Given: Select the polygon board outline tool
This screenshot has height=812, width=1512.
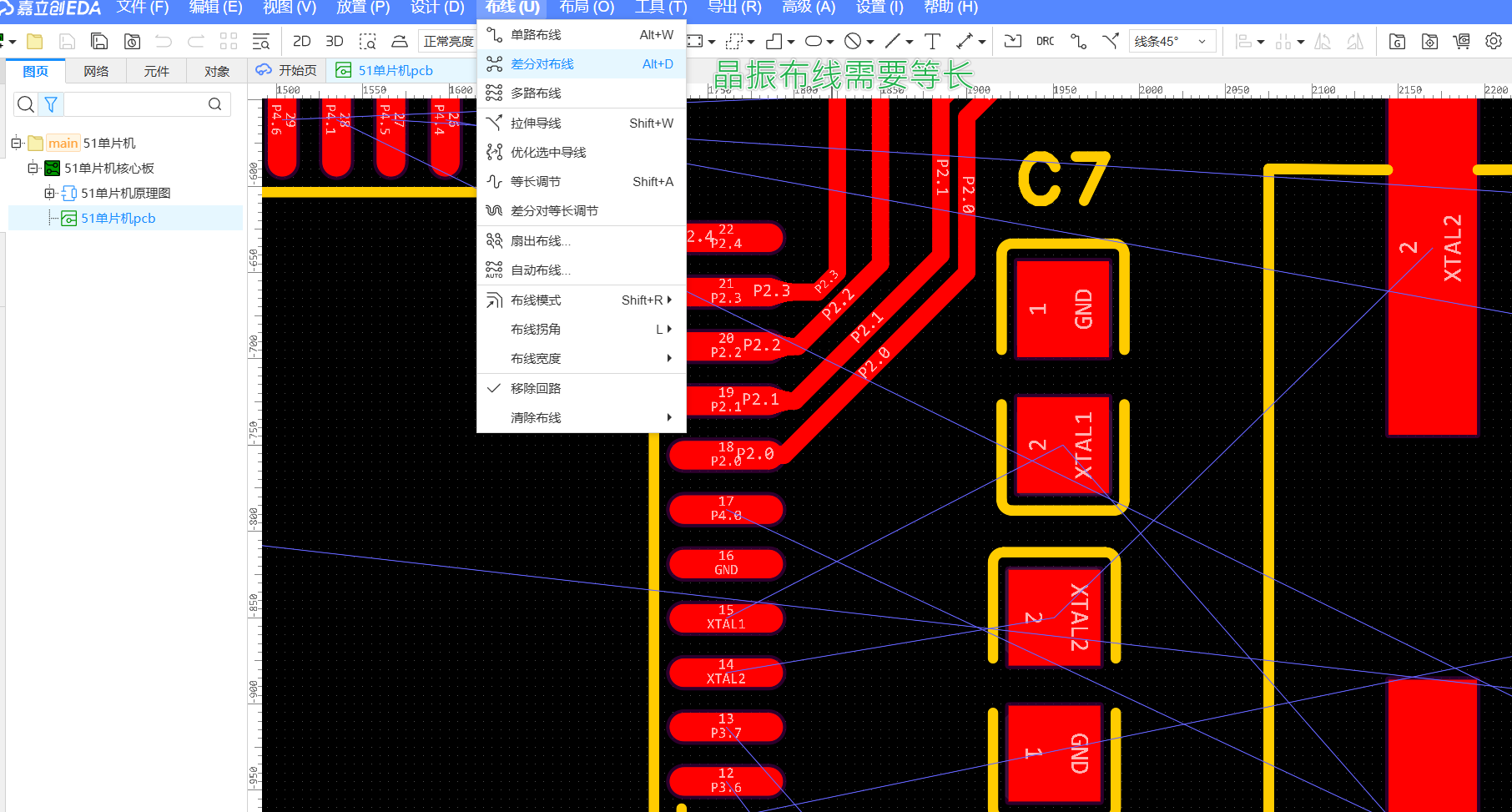Looking at the screenshot, I should (x=774, y=41).
